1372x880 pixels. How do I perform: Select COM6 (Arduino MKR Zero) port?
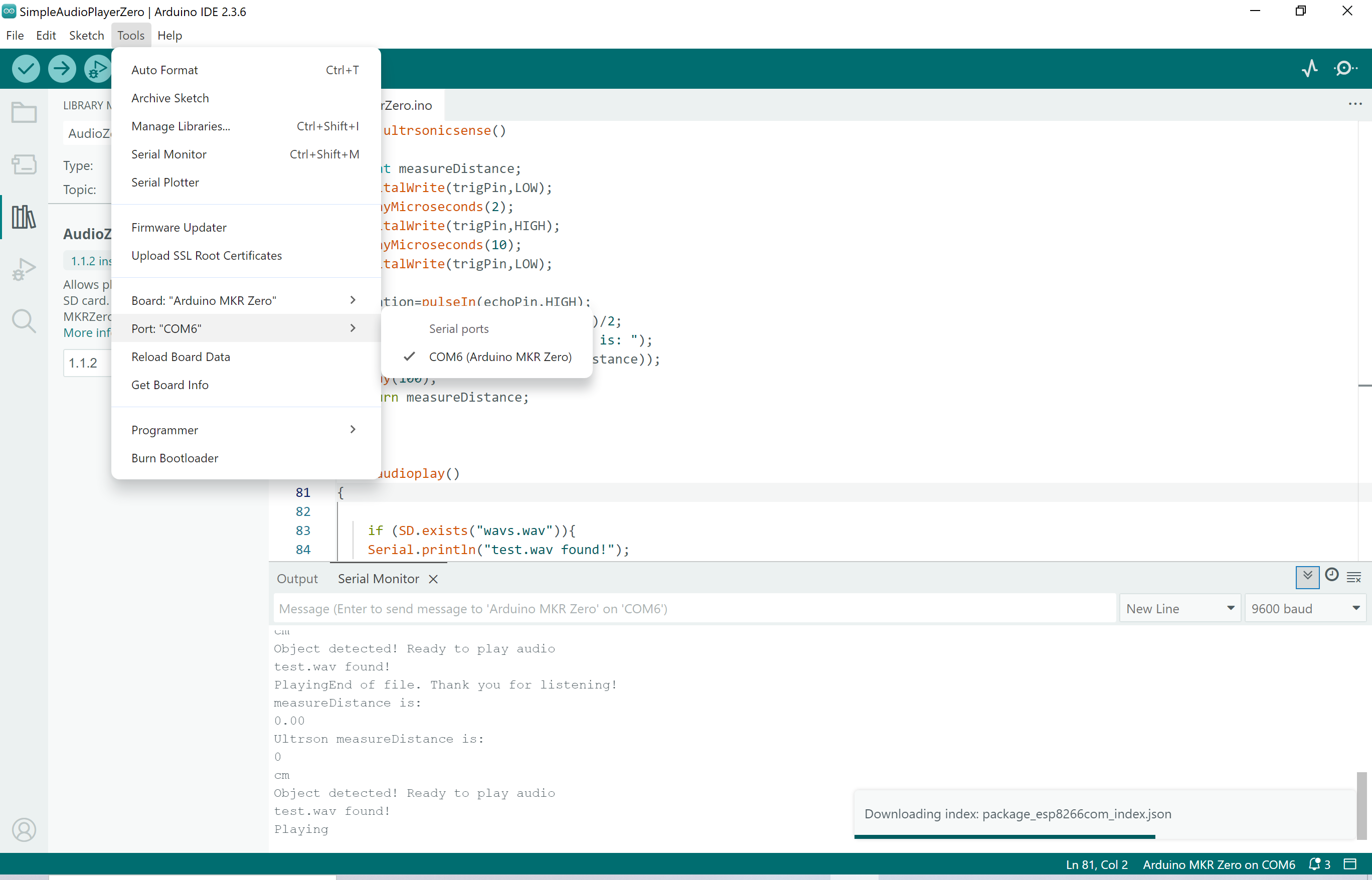tap(499, 357)
